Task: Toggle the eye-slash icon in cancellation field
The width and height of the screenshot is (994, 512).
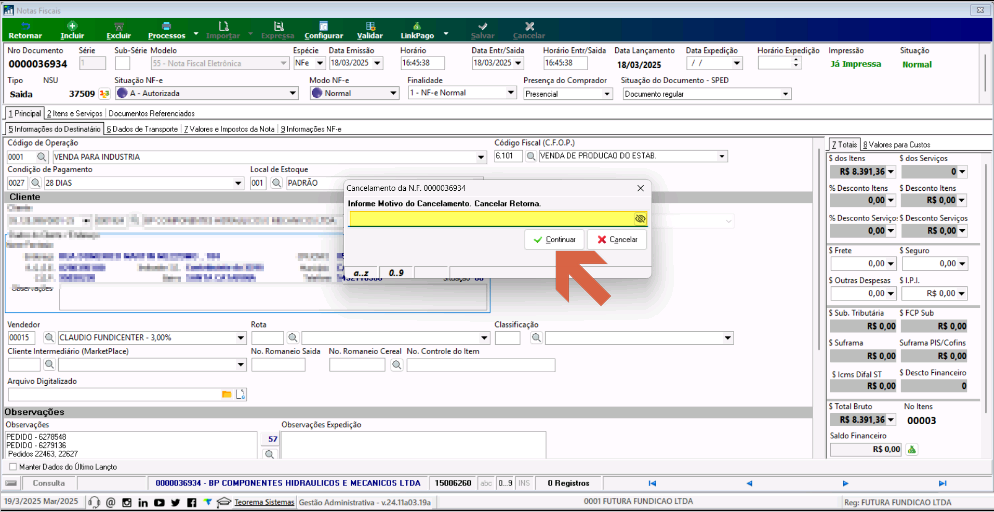Action: tap(640, 219)
